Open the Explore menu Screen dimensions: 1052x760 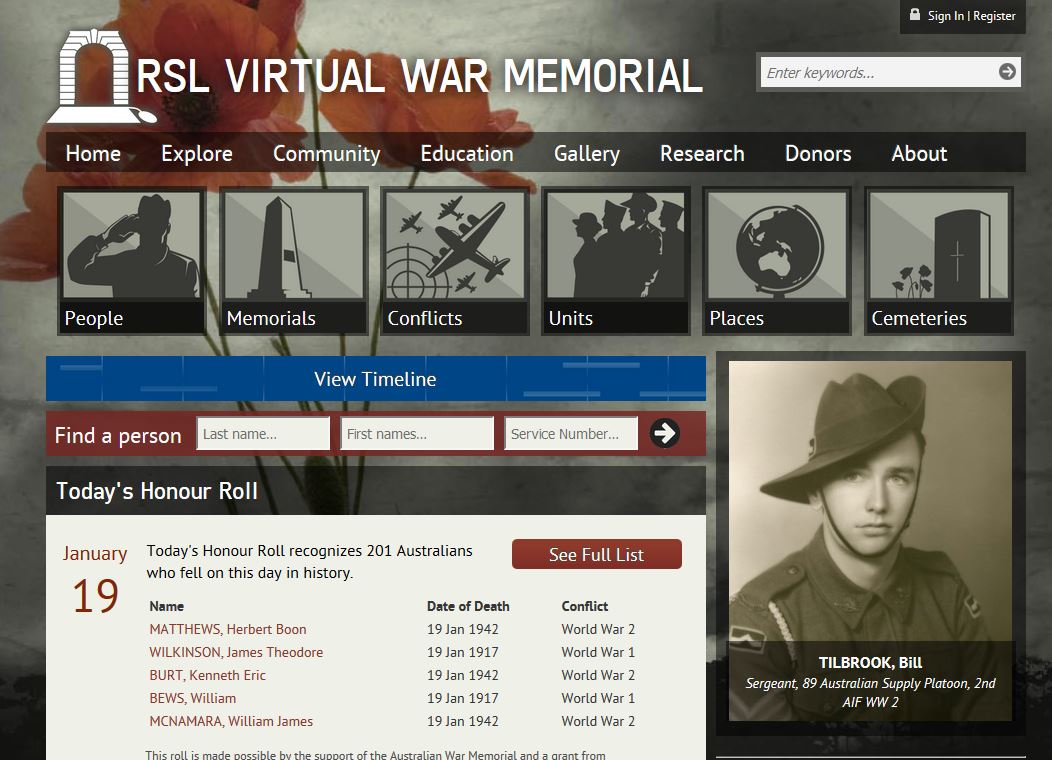point(196,153)
